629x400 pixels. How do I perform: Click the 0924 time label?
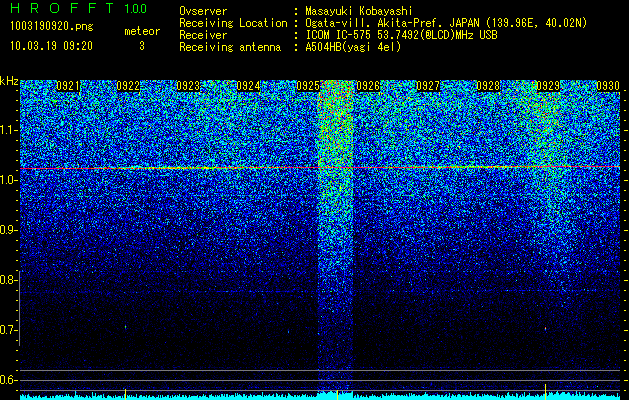pos(248,86)
